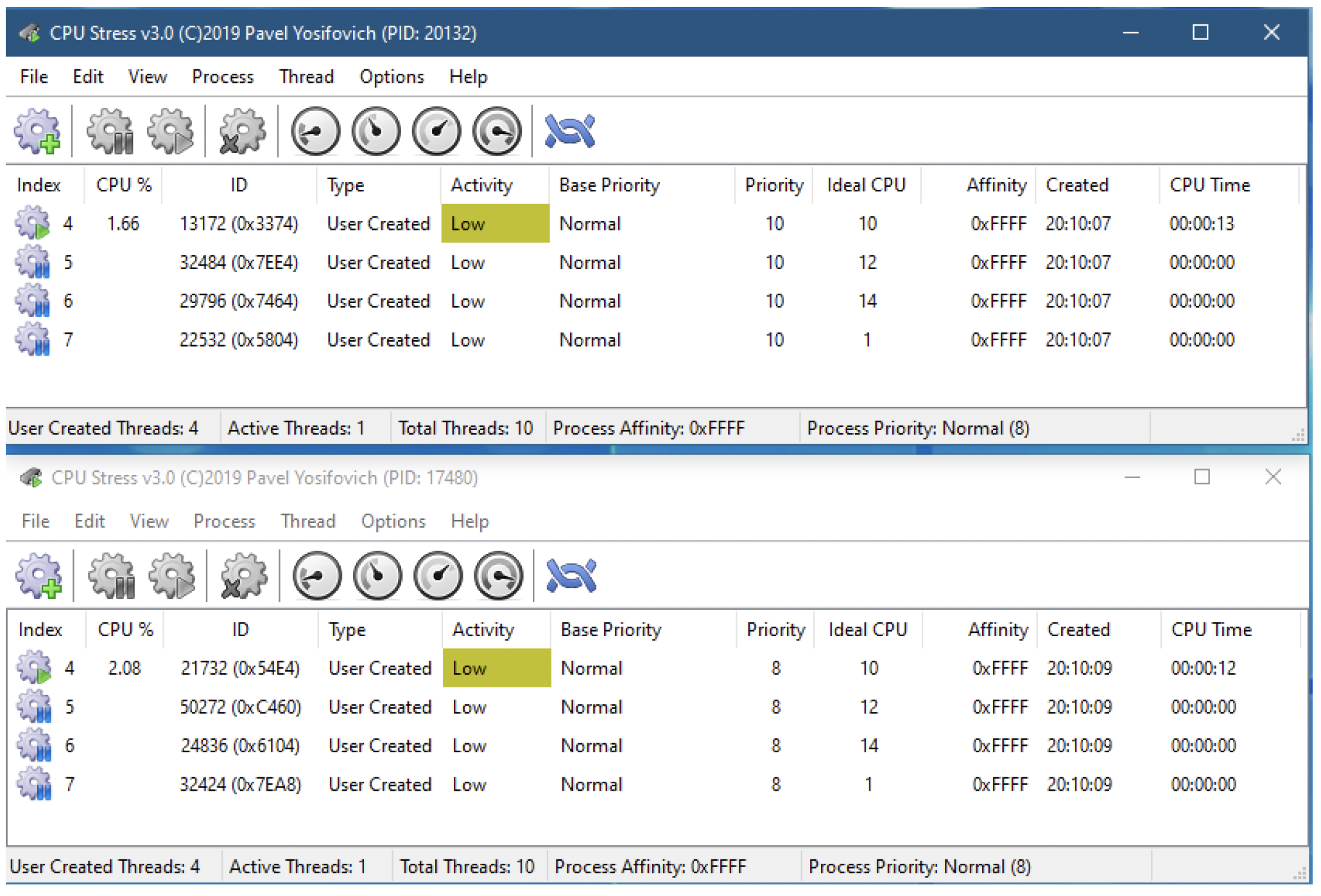Open Options menu in PID 20132 window
This screenshot has width=1321, height=896.
pos(392,76)
